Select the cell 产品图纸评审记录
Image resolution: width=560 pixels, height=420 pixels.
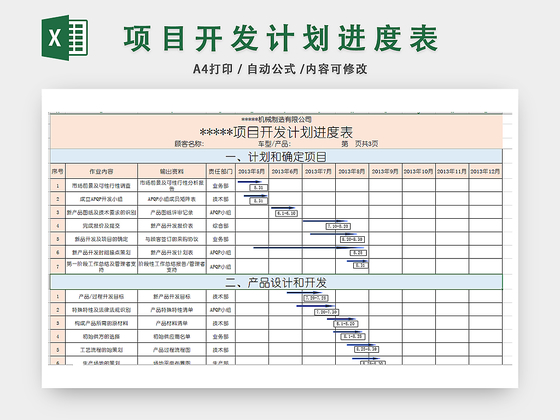click(x=172, y=212)
